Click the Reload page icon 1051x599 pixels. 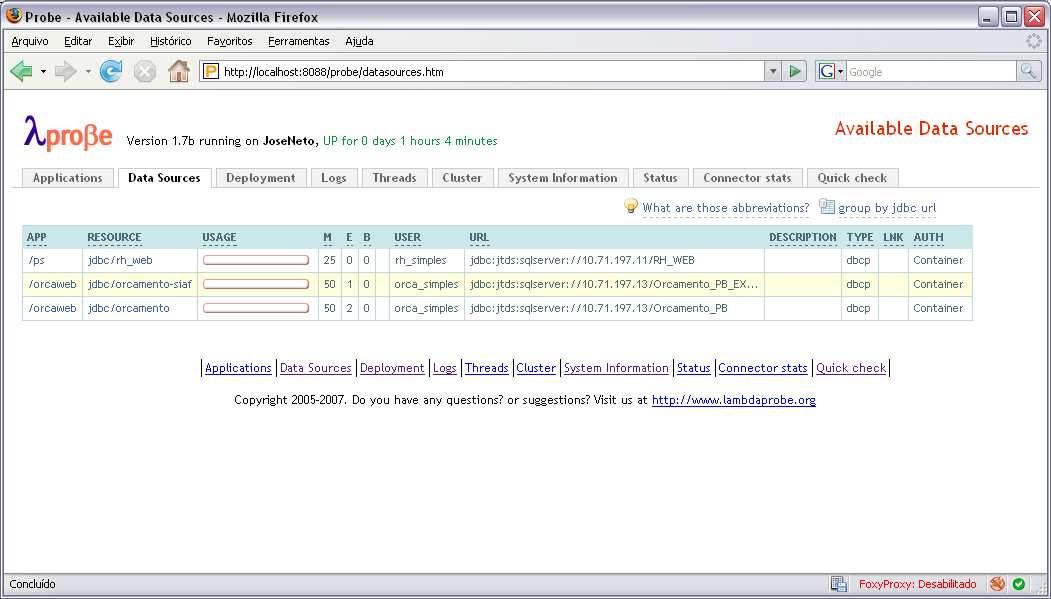point(111,71)
